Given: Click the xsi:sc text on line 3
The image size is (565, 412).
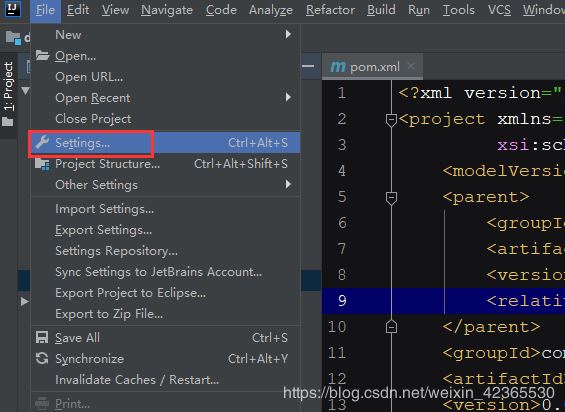Looking at the screenshot, I should pos(531,145).
